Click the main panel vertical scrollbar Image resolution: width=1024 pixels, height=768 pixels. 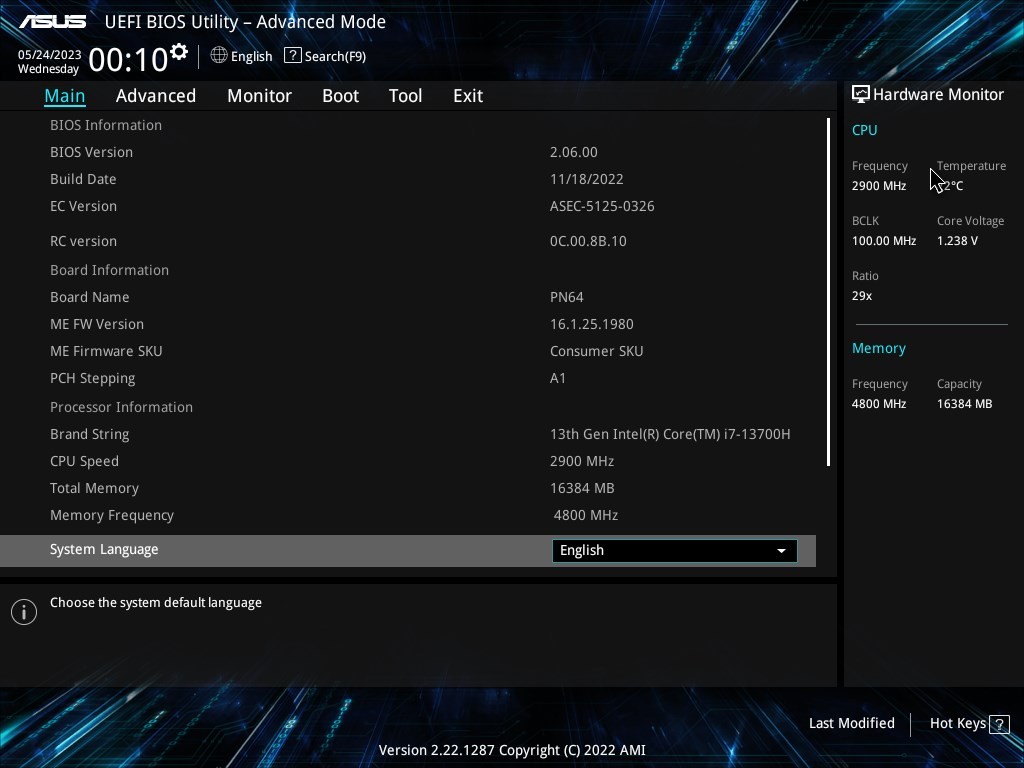click(828, 292)
